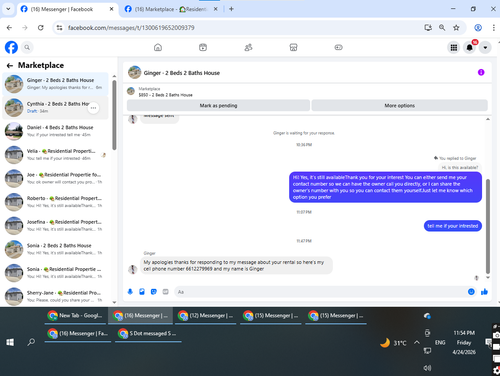Click Ginger's profile picture in chat header

[135, 72]
